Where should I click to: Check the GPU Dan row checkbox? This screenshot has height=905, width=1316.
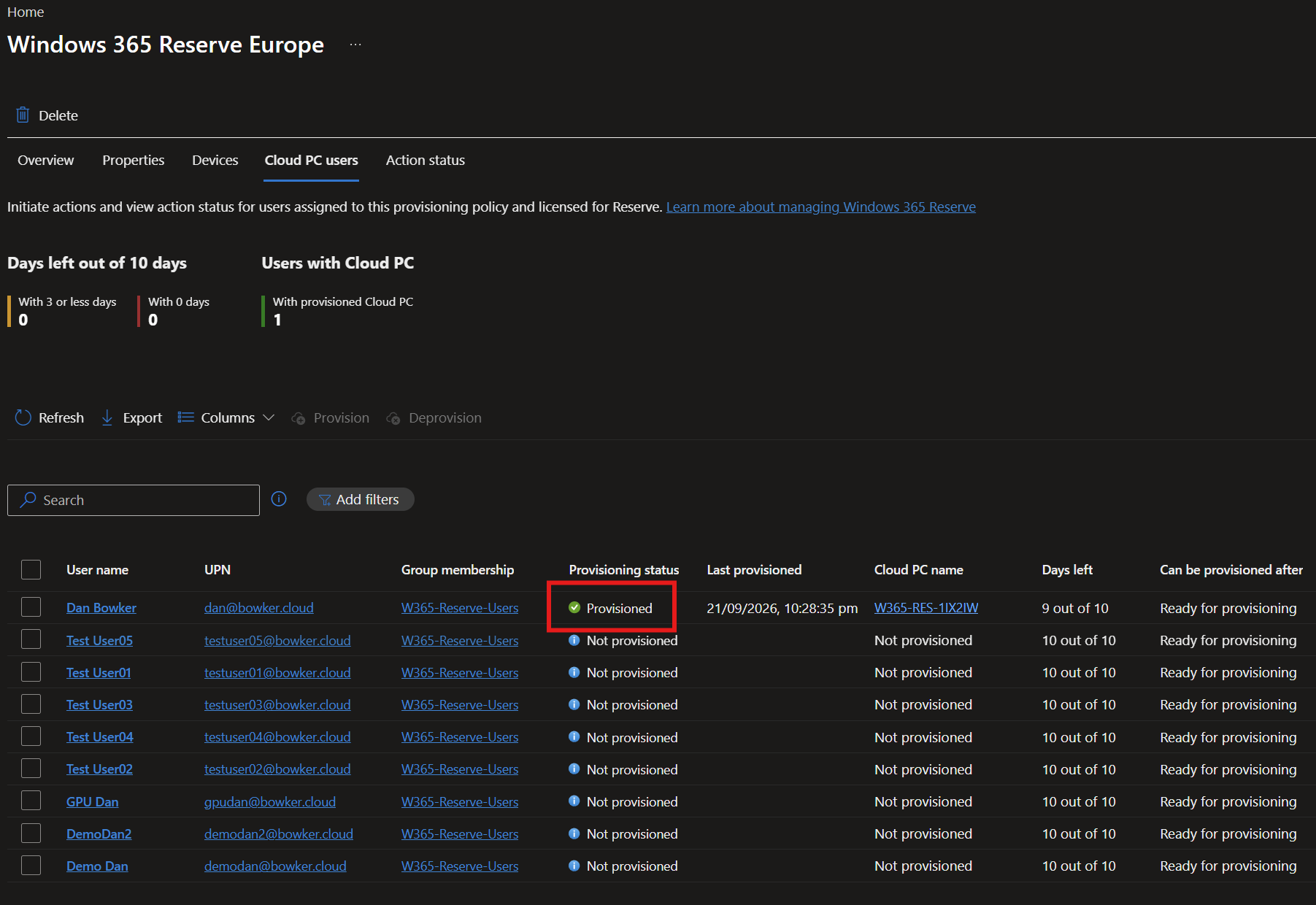[31, 801]
